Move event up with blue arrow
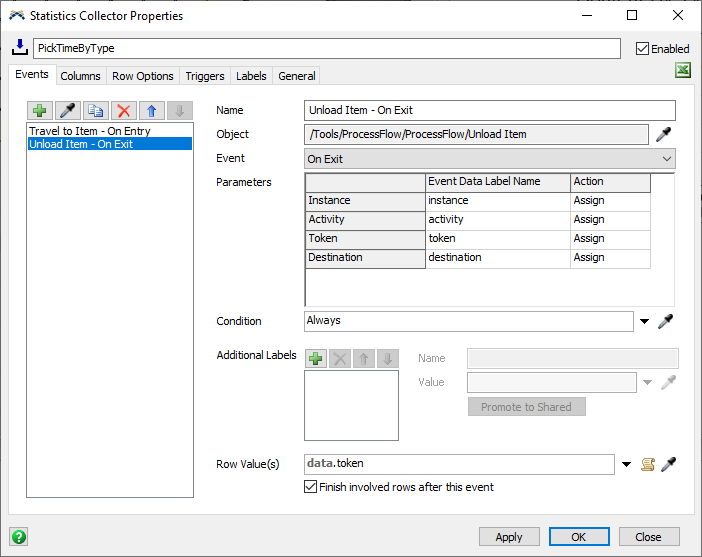 click(152, 111)
